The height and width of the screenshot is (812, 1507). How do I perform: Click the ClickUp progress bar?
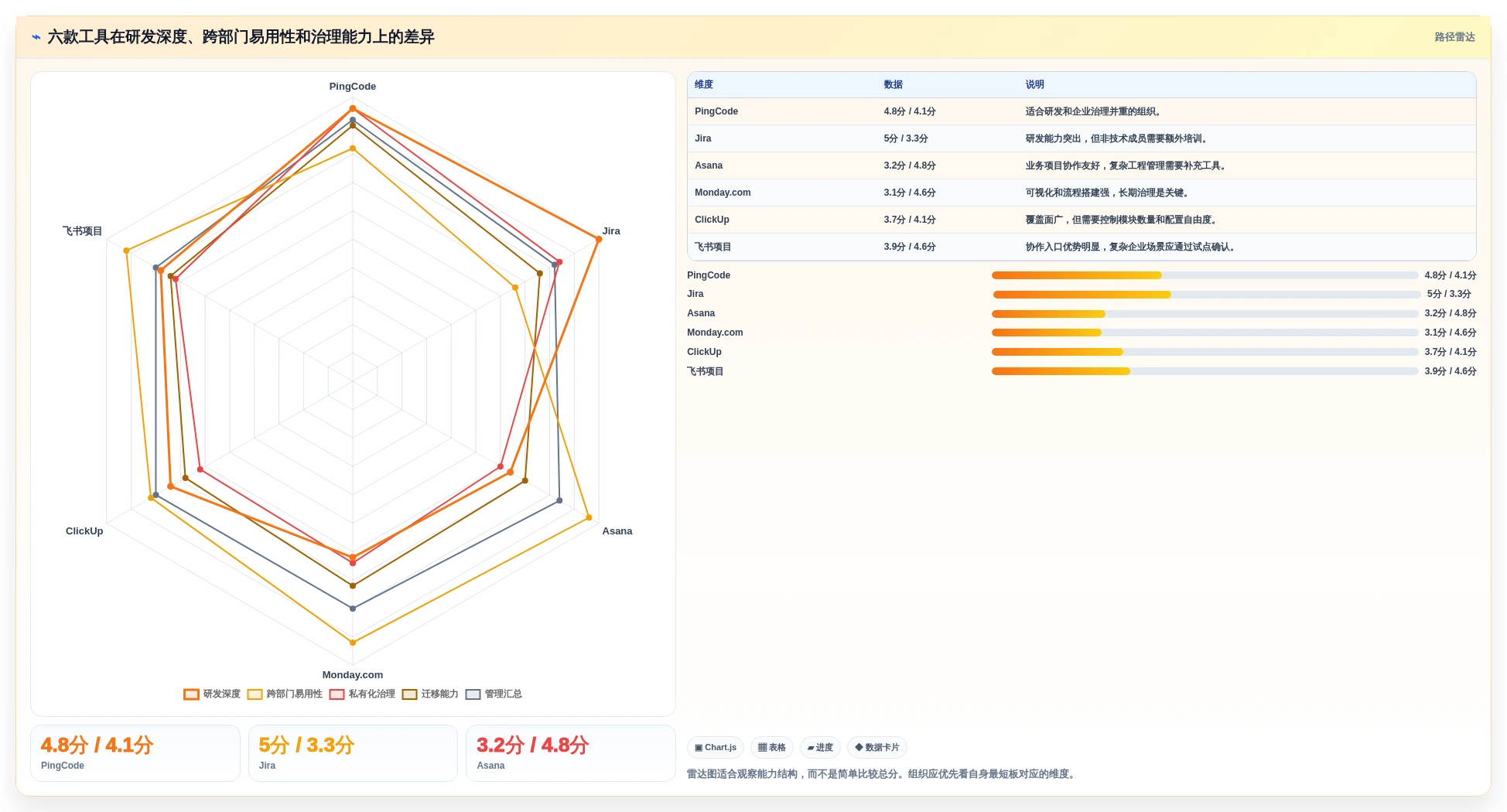(1205, 352)
